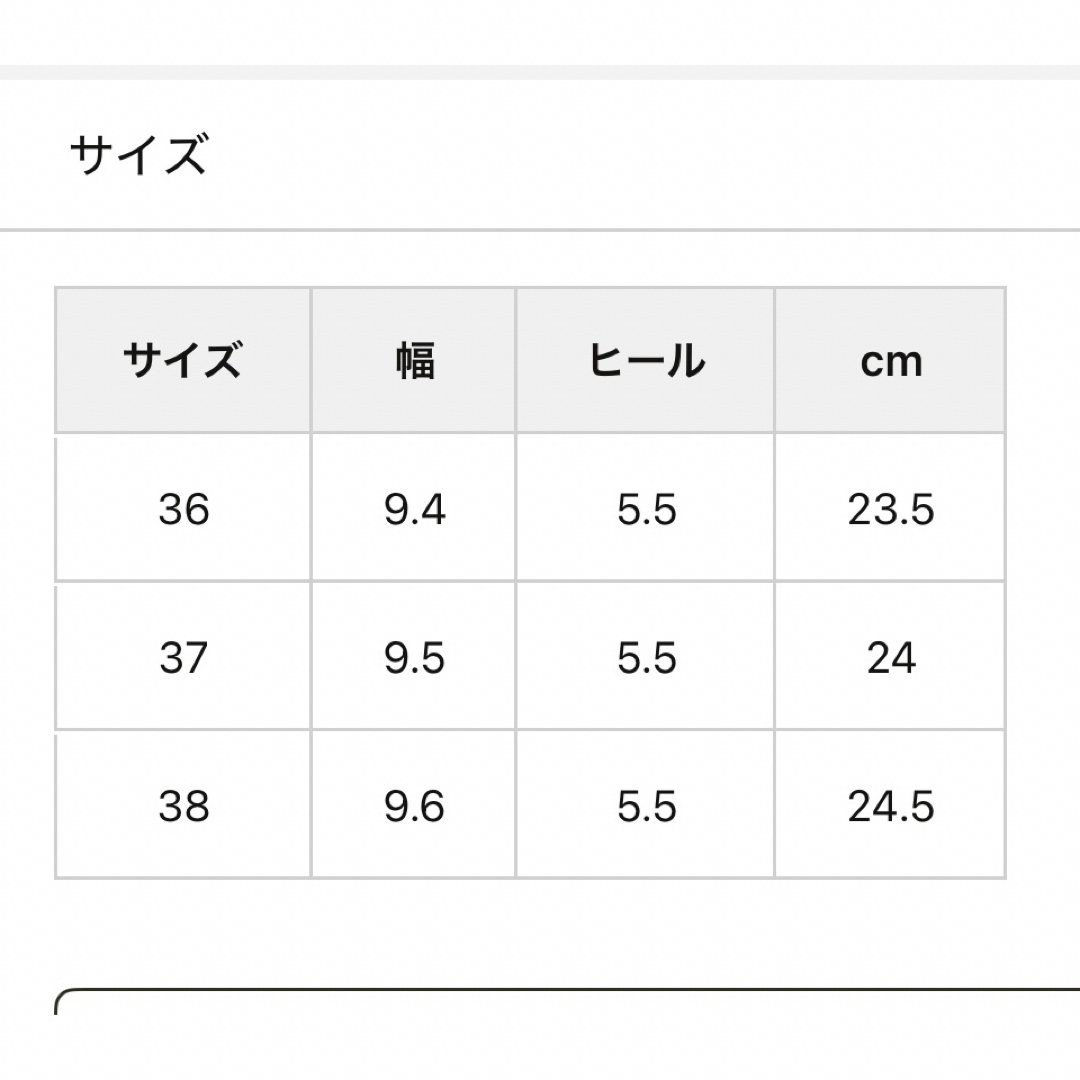This screenshot has width=1080, height=1080.
Task: Select the 幅 column header
Action: [x=414, y=360]
